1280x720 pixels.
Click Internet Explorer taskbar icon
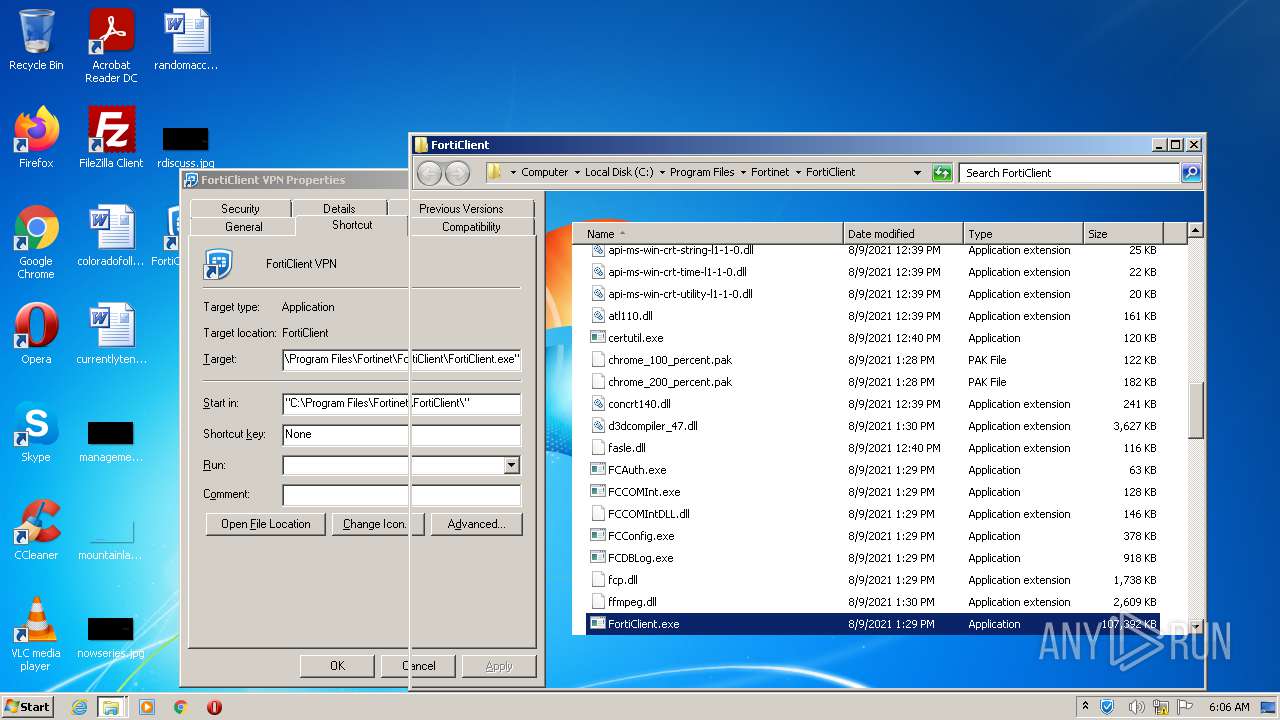(79, 707)
